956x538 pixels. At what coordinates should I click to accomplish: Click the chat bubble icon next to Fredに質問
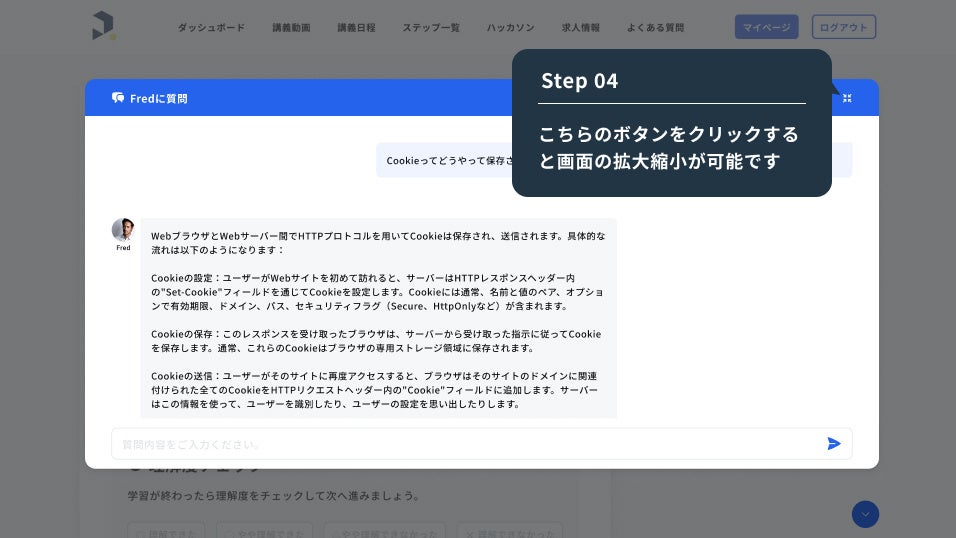118,98
